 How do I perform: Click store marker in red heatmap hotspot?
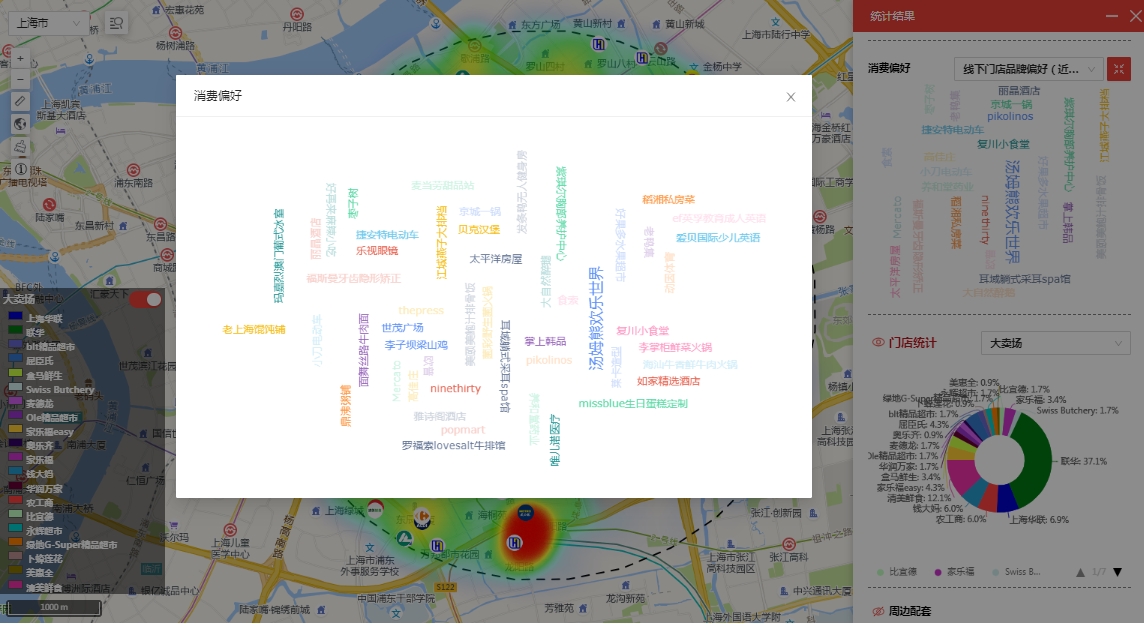[514, 542]
